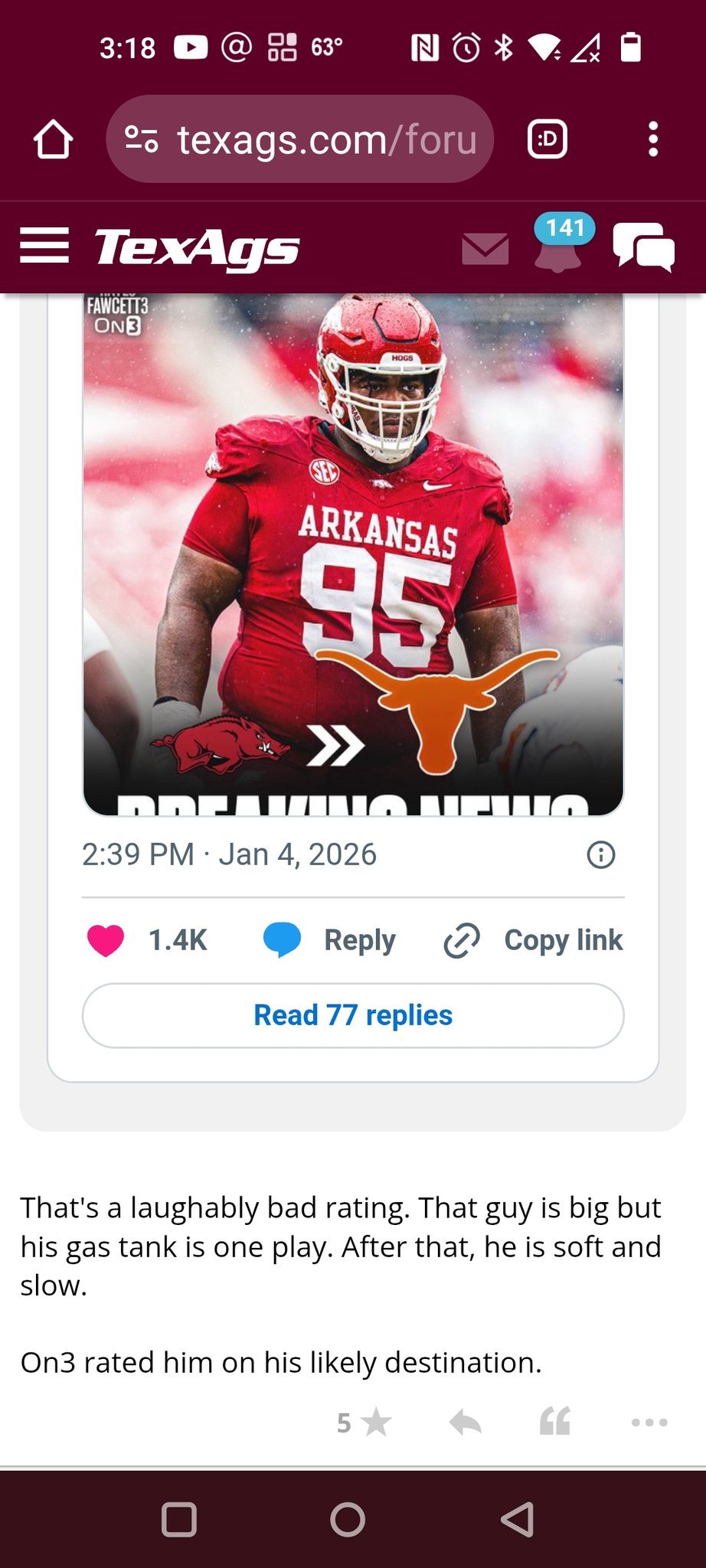Open the TexAgs hamburger menu
706x1568 pixels.
click(x=44, y=246)
